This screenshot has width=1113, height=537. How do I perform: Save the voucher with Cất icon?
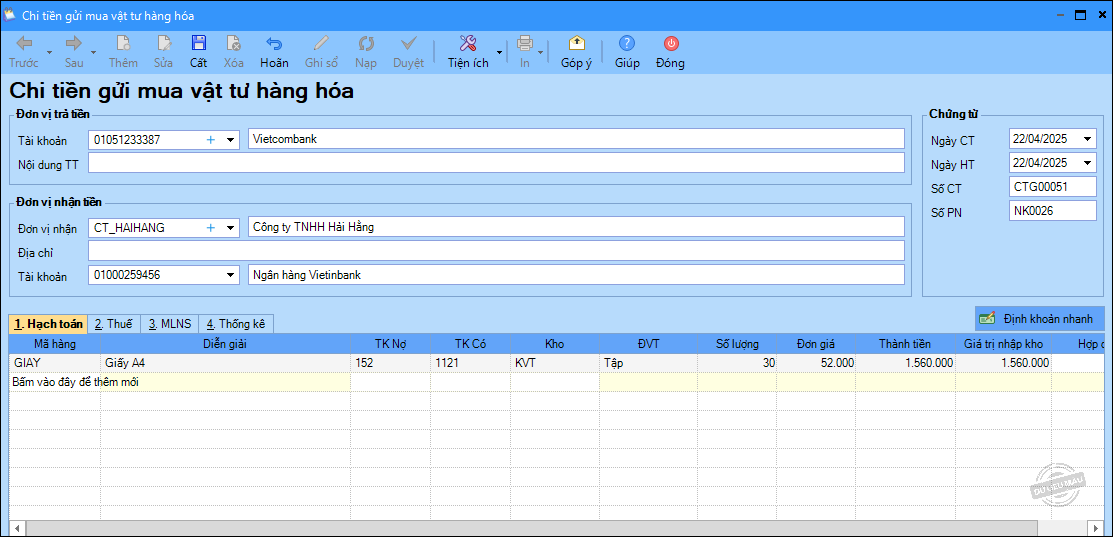pyautogui.click(x=199, y=44)
